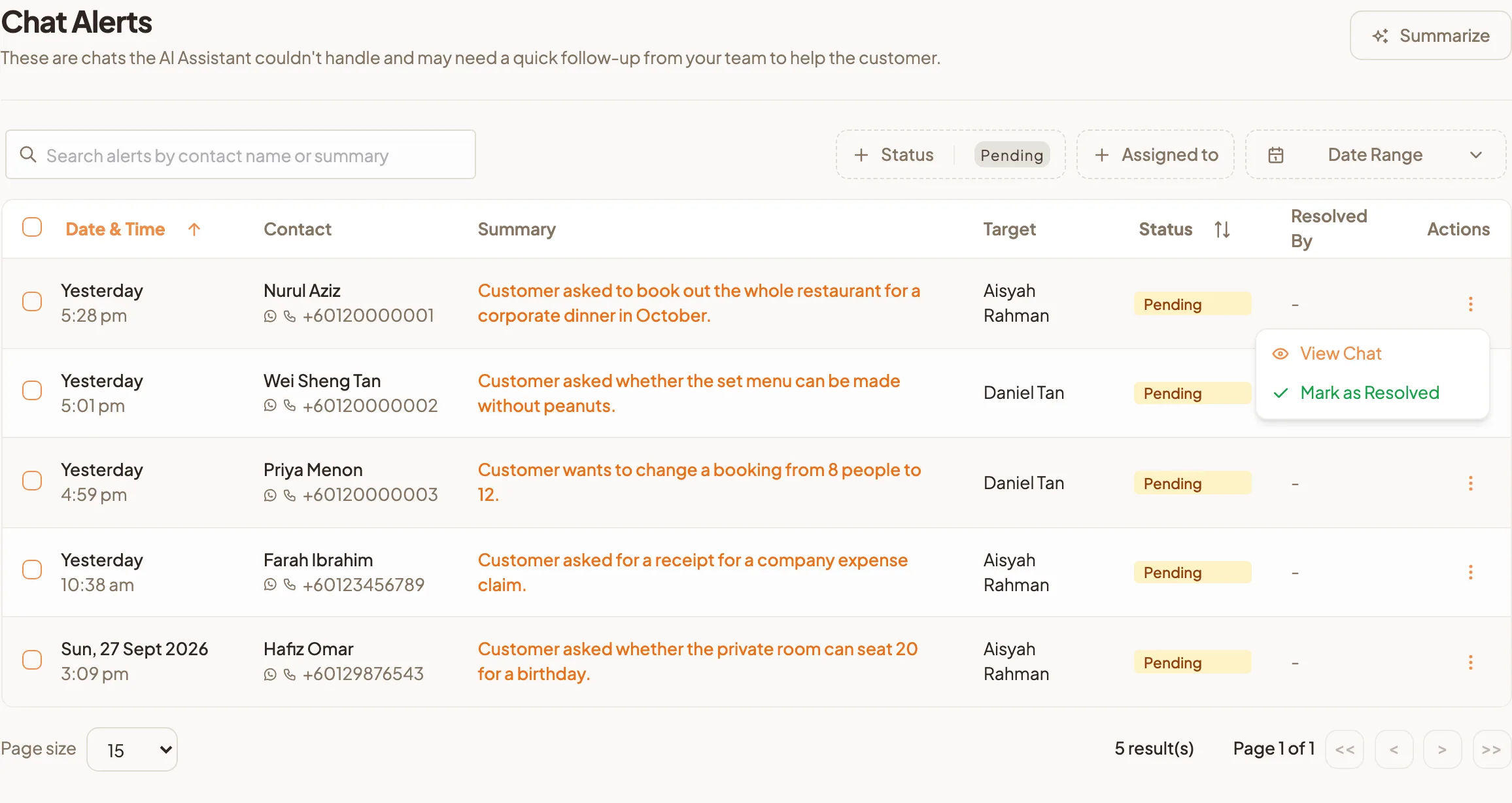Select the Priya Menon row checkbox
This screenshot has width=1512, height=803.
(x=32, y=481)
